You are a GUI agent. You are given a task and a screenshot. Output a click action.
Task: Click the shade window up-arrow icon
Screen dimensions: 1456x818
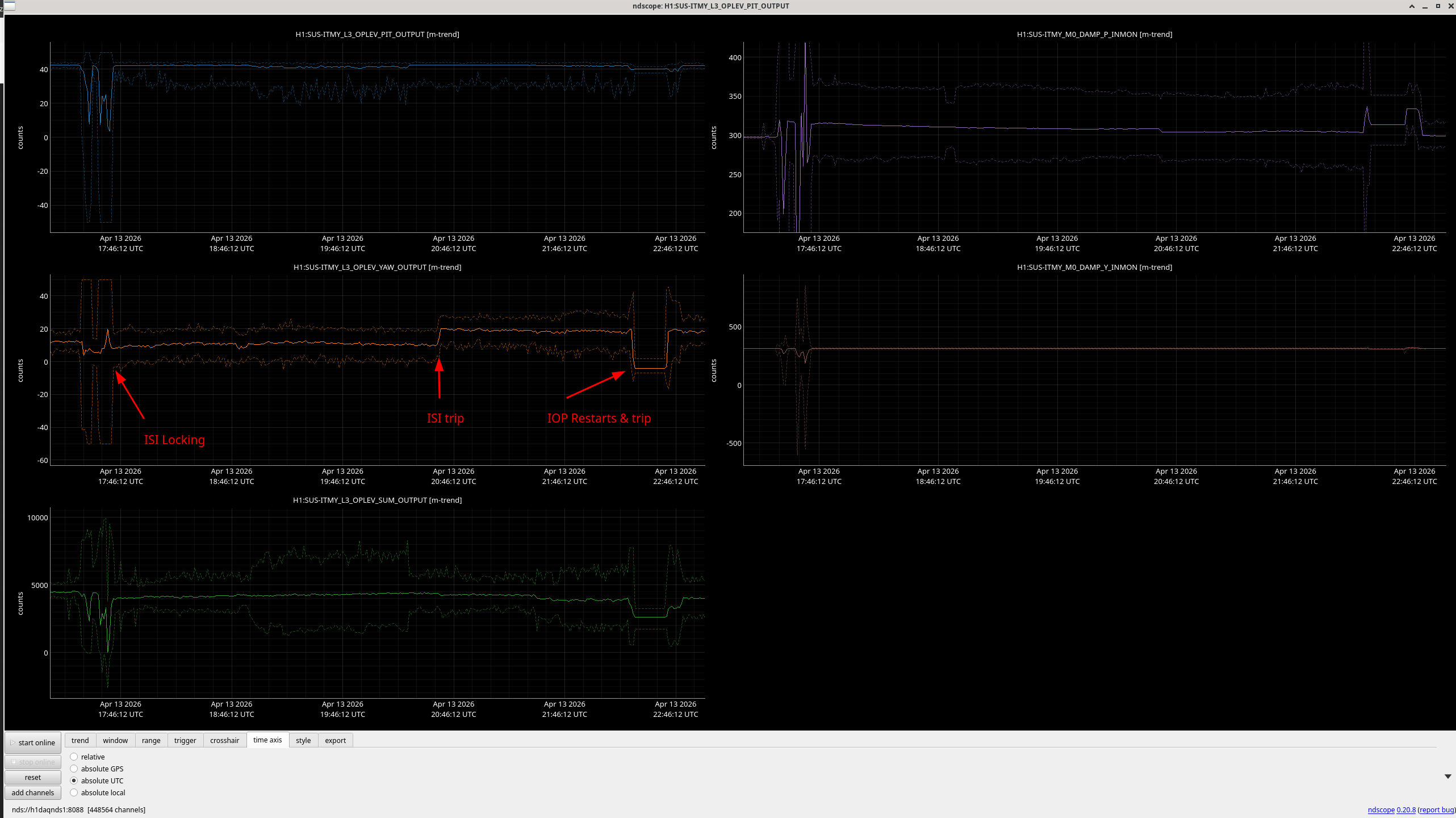click(x=1412, y=6)
